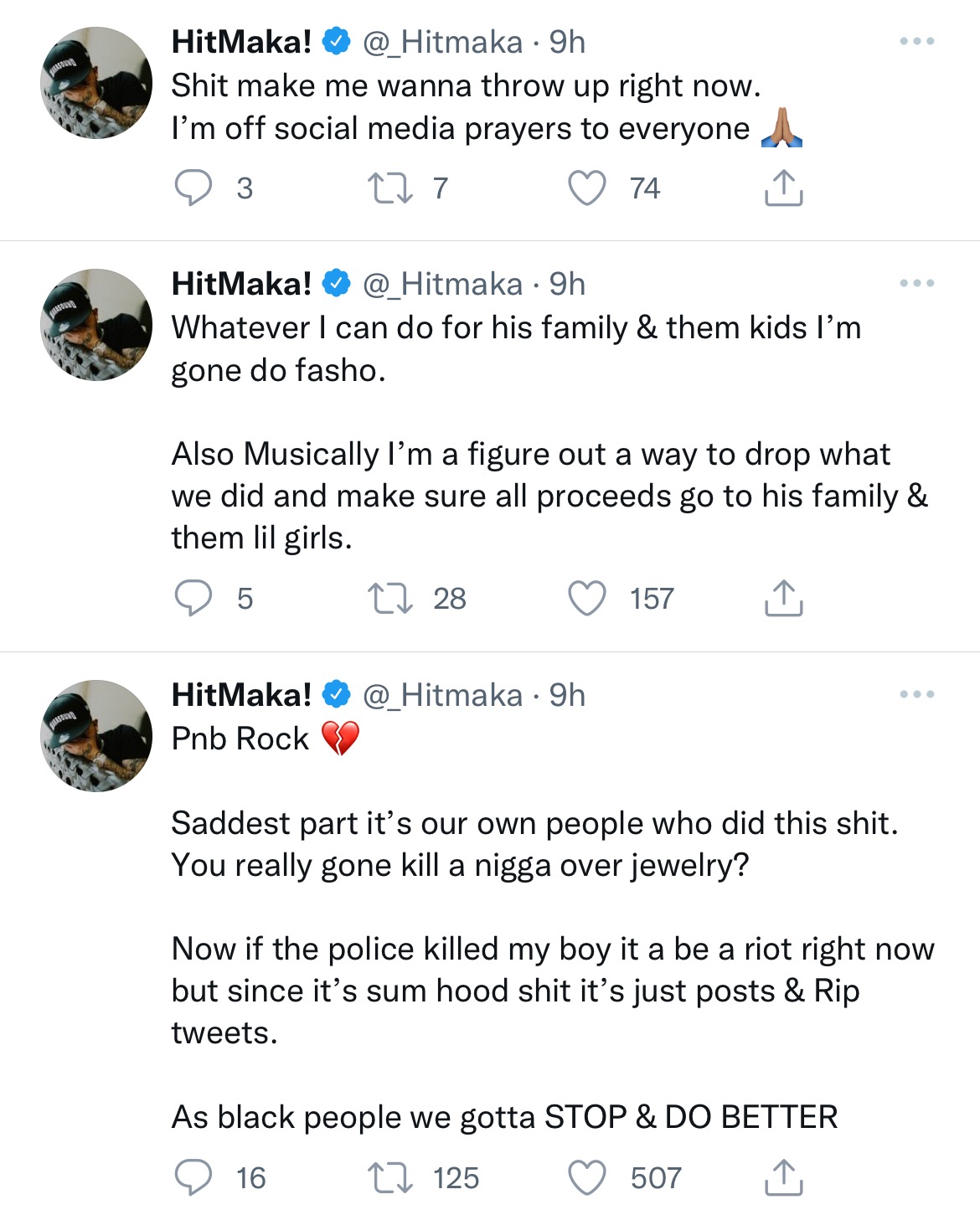Open the share menu on the first tweet

(x=783, y=188)
